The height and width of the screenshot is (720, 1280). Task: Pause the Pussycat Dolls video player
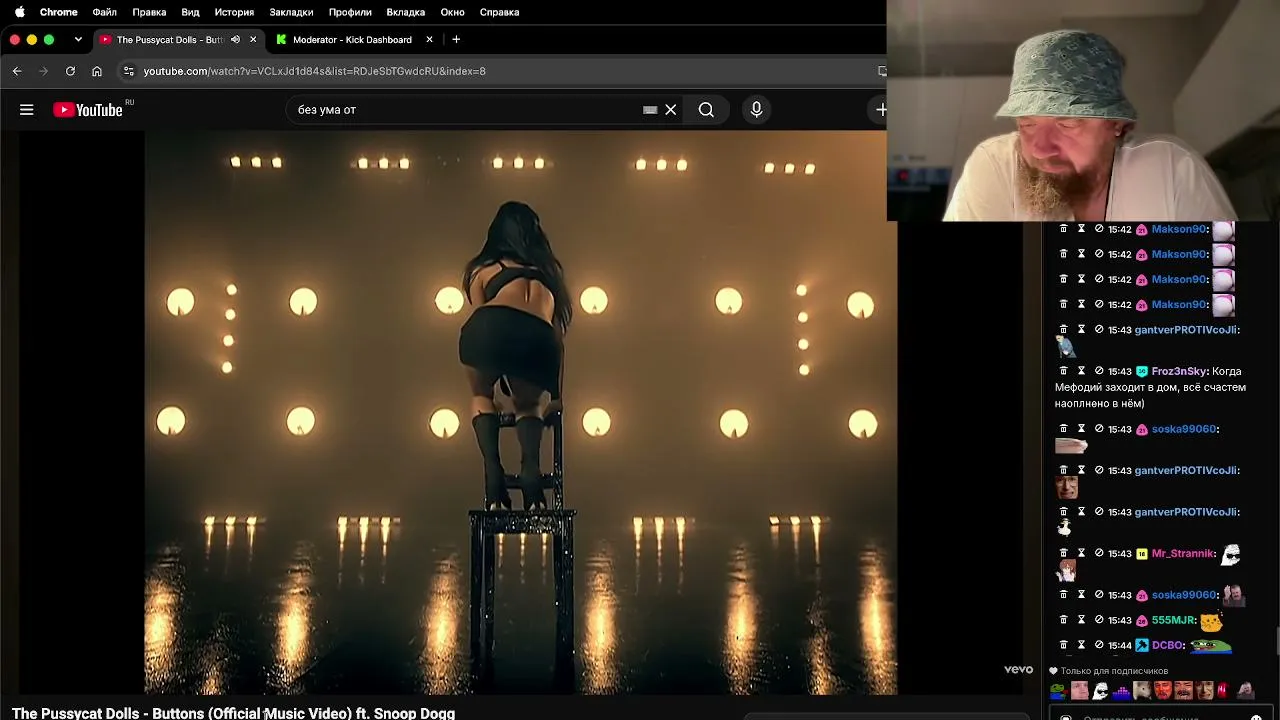tap(521, 412)
